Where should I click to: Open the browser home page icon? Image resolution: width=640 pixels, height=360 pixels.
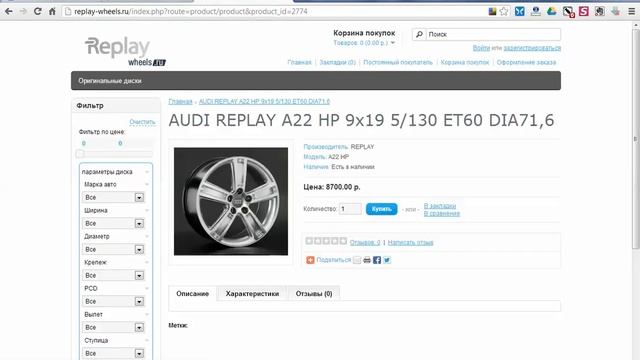coord(52,11)
